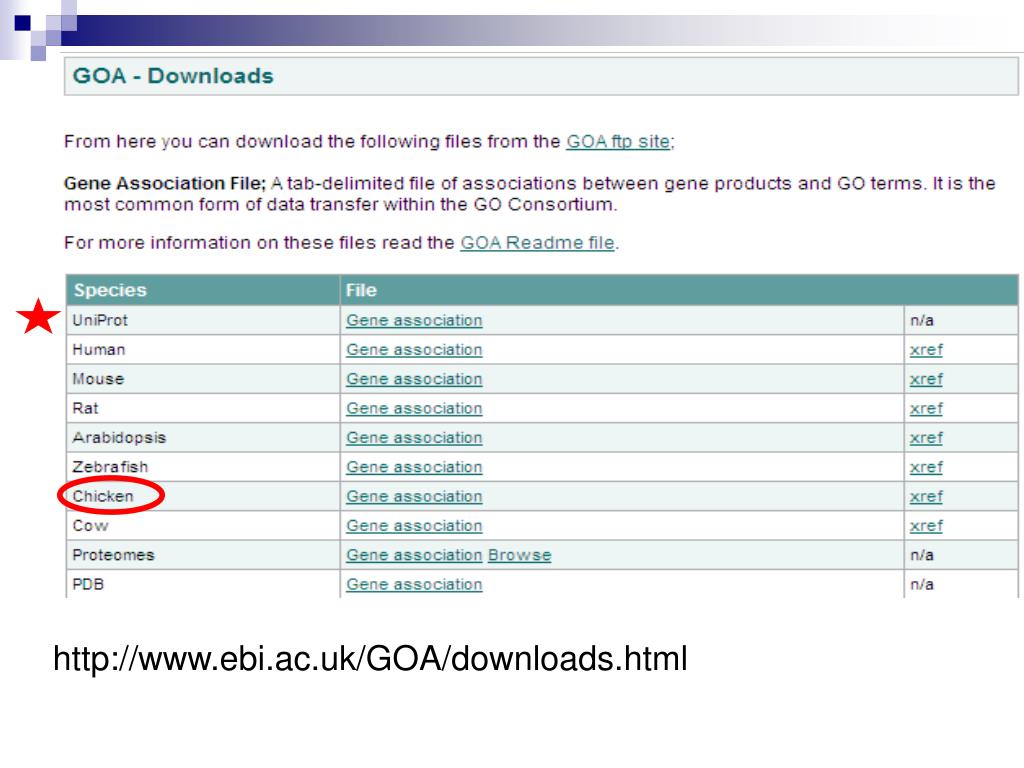Click the Species column header
1024x768 pixels.
click(202, 291)
